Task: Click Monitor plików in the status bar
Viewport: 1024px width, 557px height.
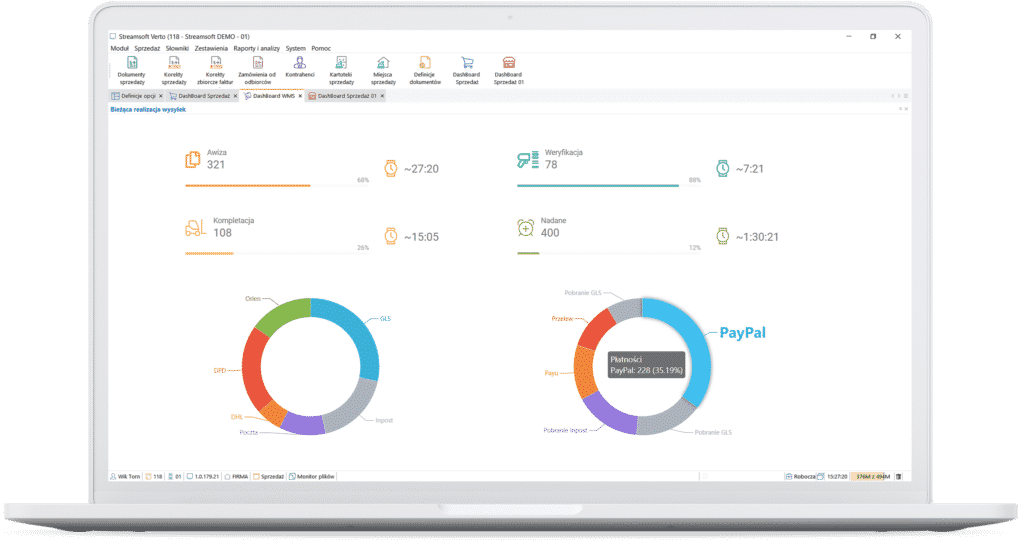Action: pos(313,476)
